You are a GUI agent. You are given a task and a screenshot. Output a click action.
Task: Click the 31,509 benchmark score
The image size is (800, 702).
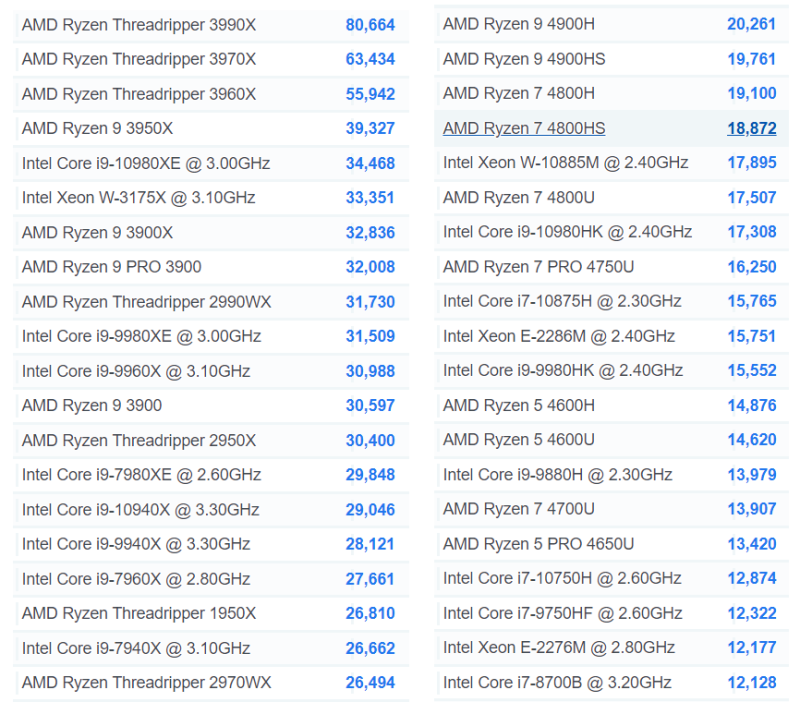point(370,337)
